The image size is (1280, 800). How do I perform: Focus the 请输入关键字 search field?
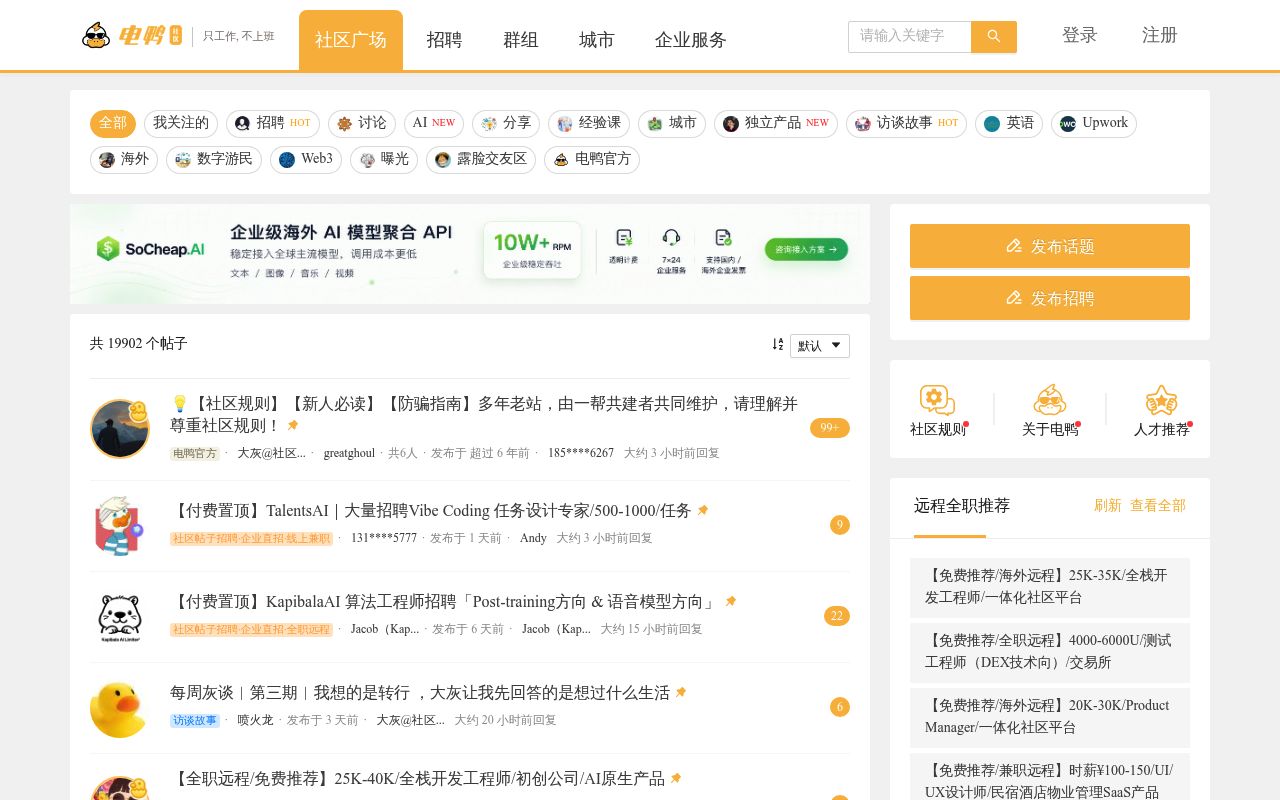(x=910, y=37)
